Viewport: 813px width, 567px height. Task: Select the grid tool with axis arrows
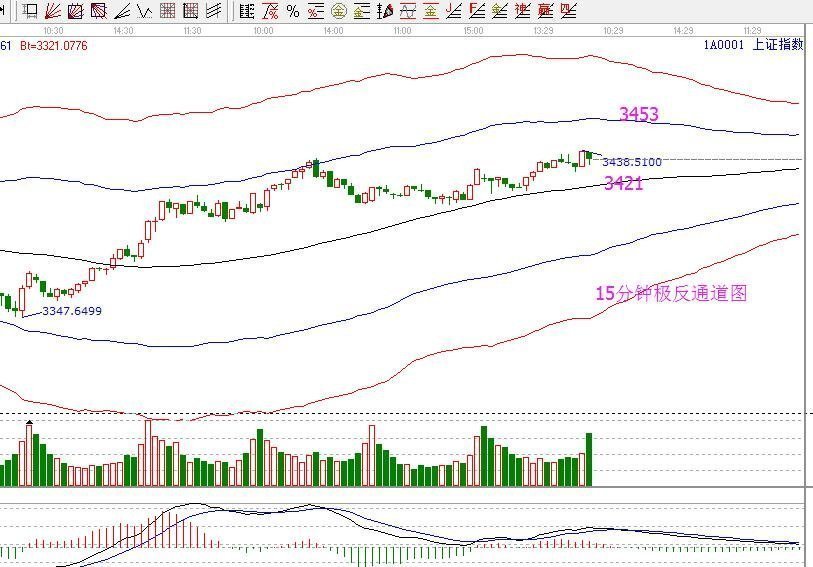(x=190, y=10)
